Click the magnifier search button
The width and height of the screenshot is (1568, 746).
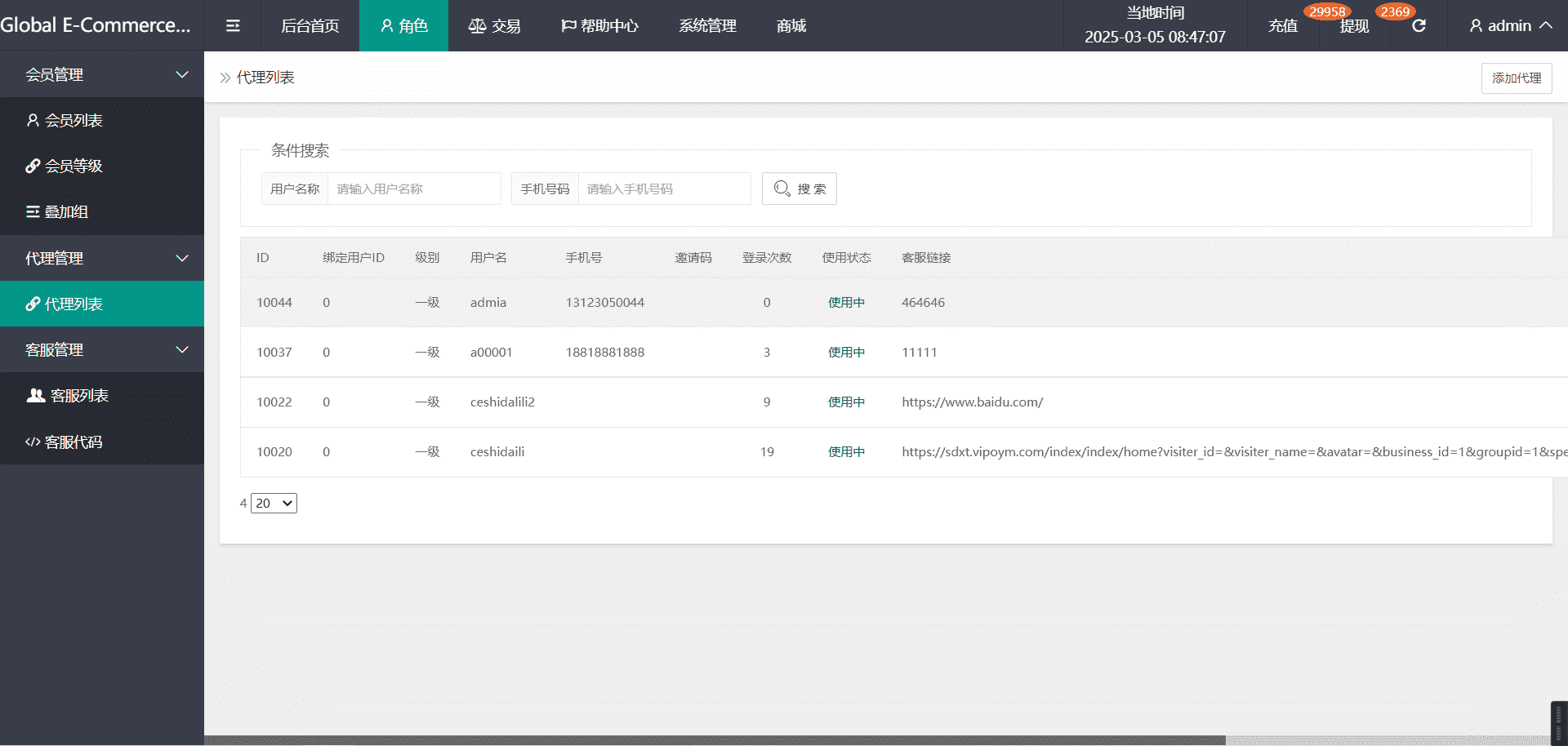tap(799, 189)
